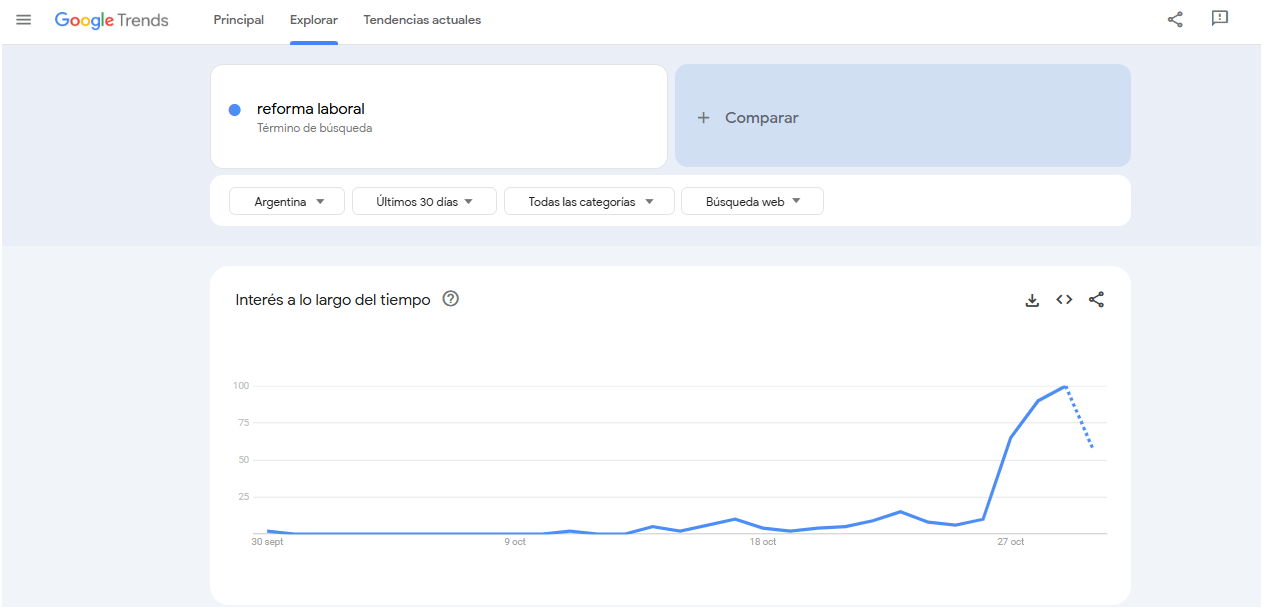Share the Trends exploration page

click(x=1174, y=18)
